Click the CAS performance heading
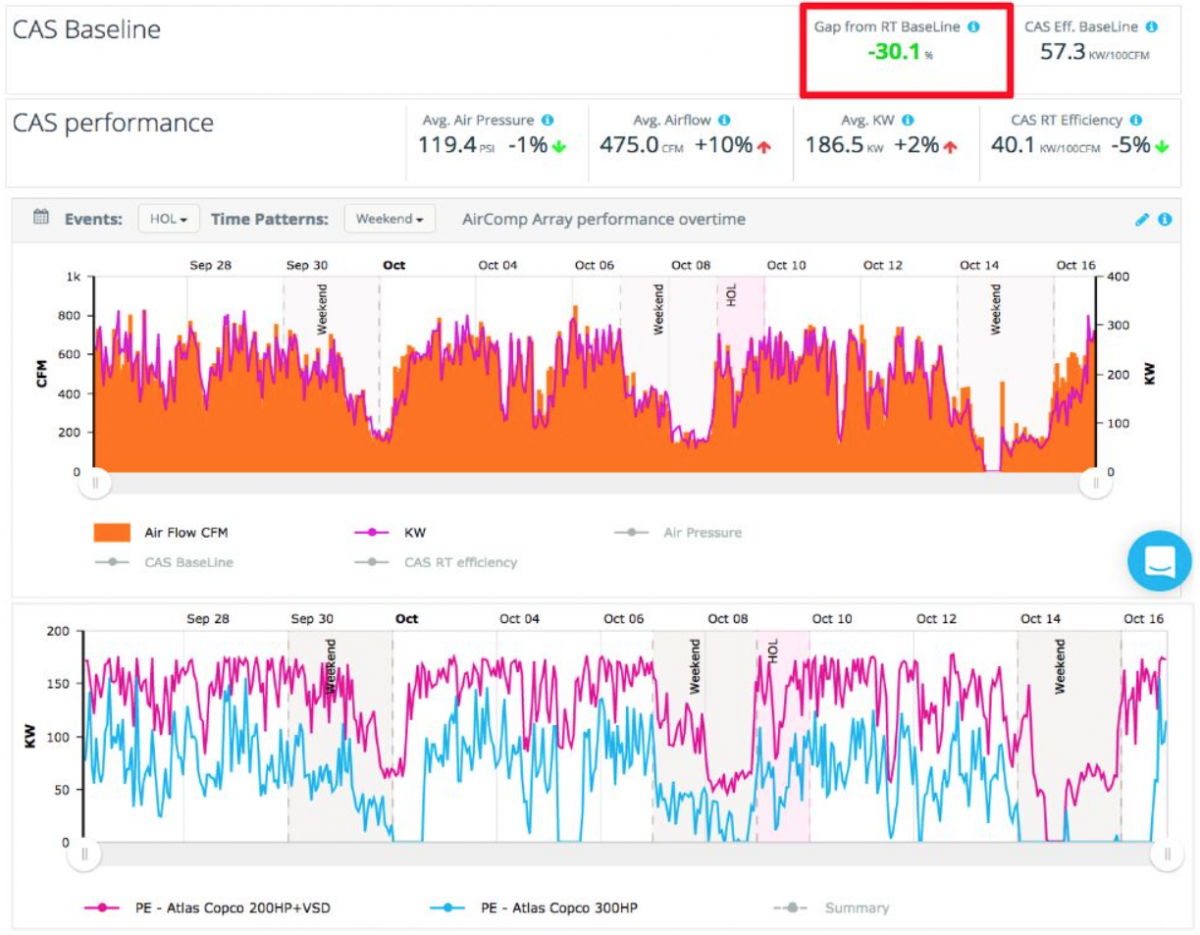Screen dimensions: 1200x935 (113, 123)
